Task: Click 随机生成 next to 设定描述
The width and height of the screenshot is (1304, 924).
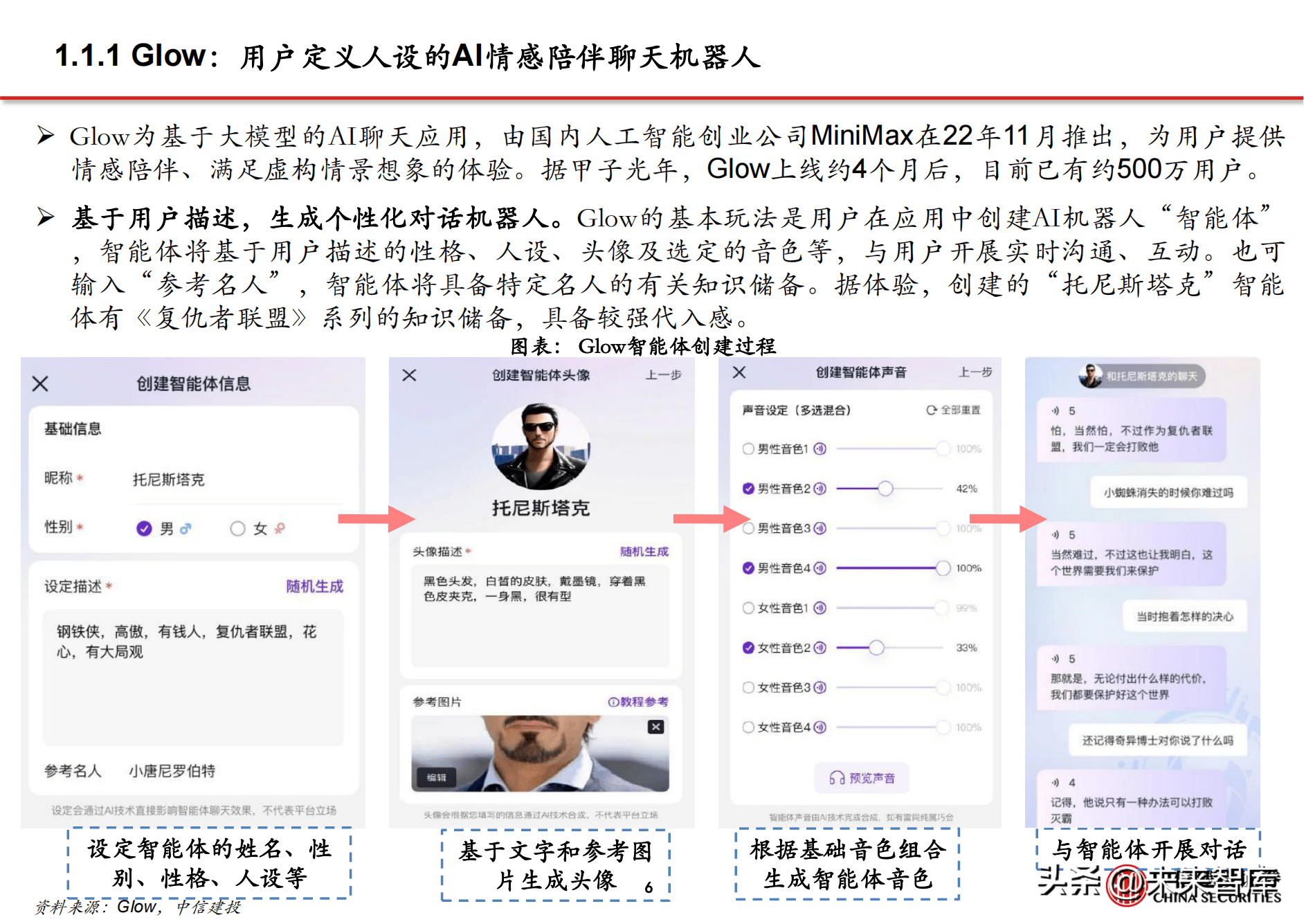Action: pos(315,586)
